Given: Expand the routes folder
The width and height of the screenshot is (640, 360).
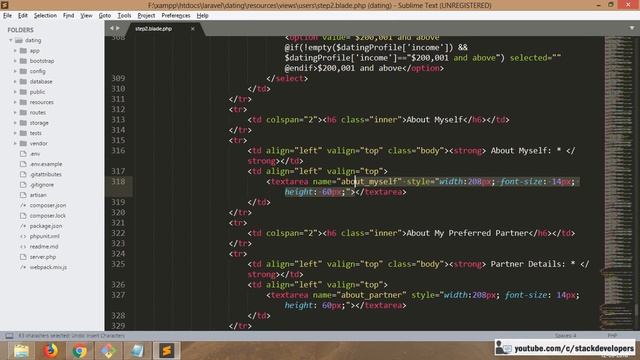Looking at the screenshot, I should (x=15, y=112).
